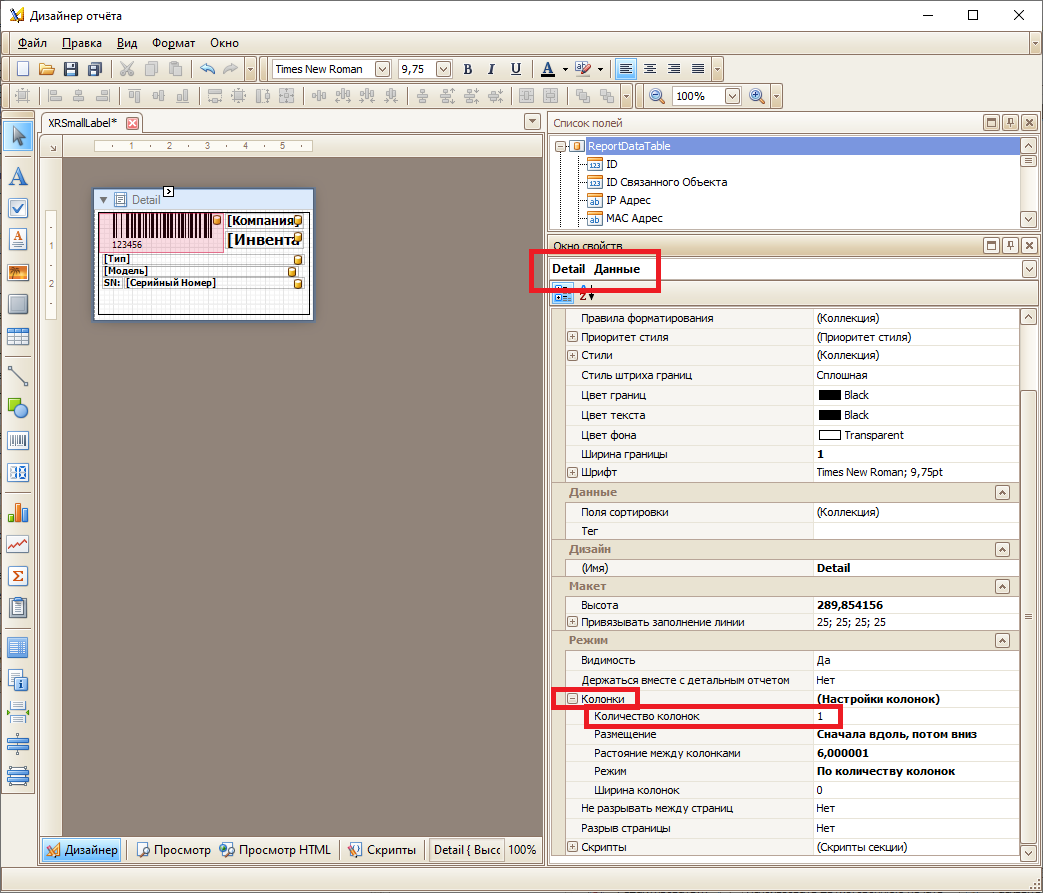Image resolution: width=1043 pixels, height=893 pixels.
Task: Click the Save file toolbar icon
Action: pos(71,69)
